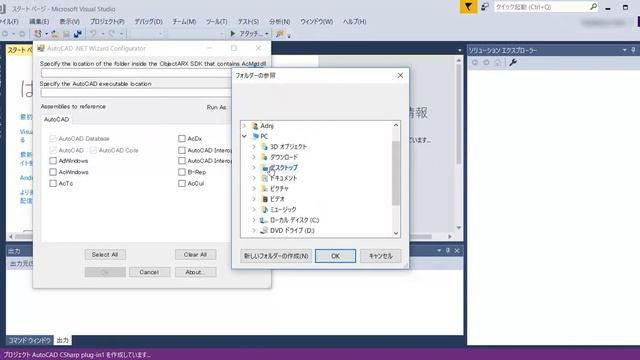The height and width of the screenshot is (360, 640).
Task: Open the 編集(E) menu
Action: click(39, 21)
